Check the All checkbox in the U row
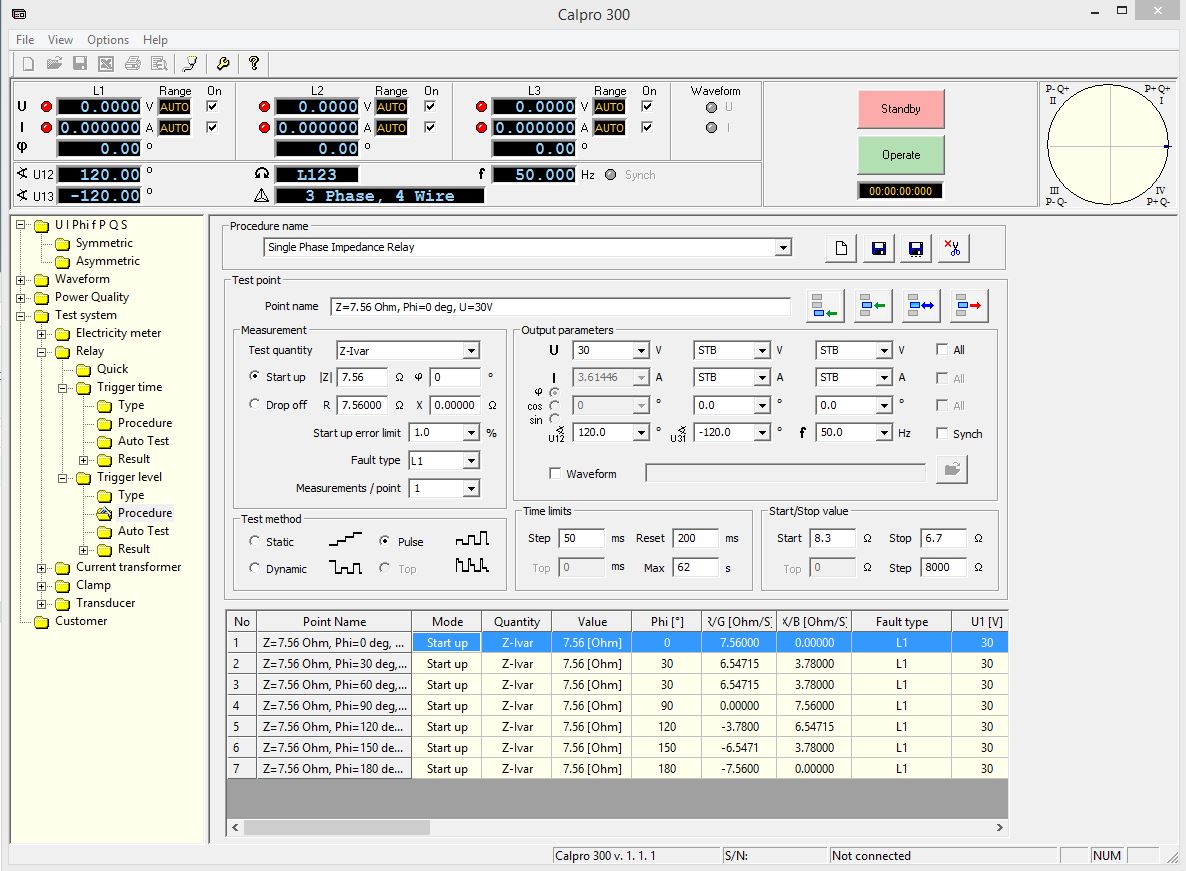1186x871 pixels. pyautogui.click(x=942, y=349)
